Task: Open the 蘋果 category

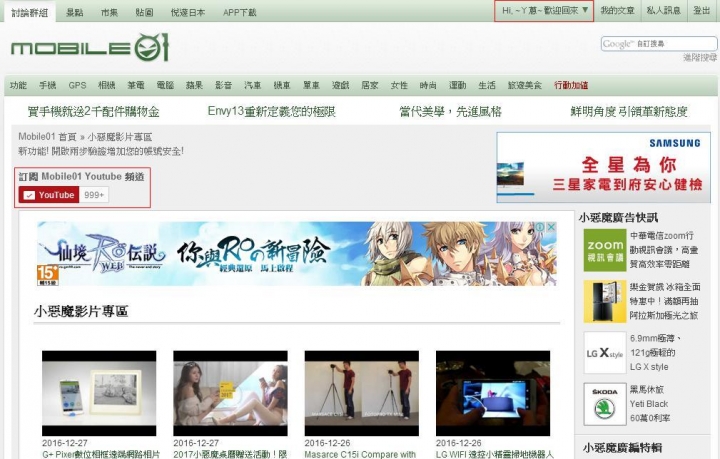Action: pos(194,85)
